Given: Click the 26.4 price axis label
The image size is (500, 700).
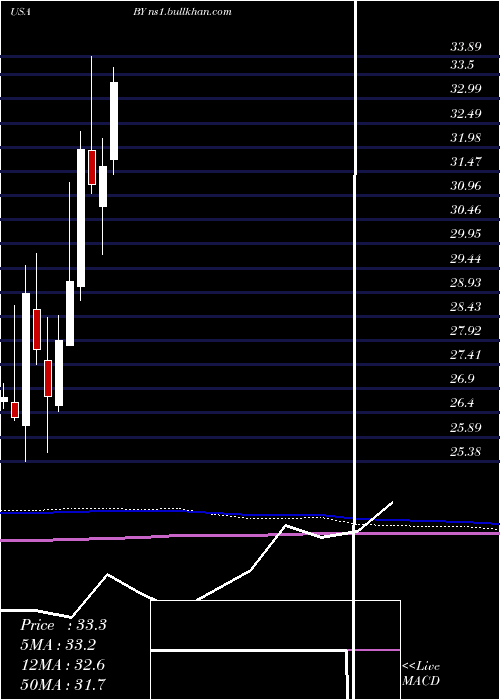Looking at the screenshot, I should pos(462,403).
